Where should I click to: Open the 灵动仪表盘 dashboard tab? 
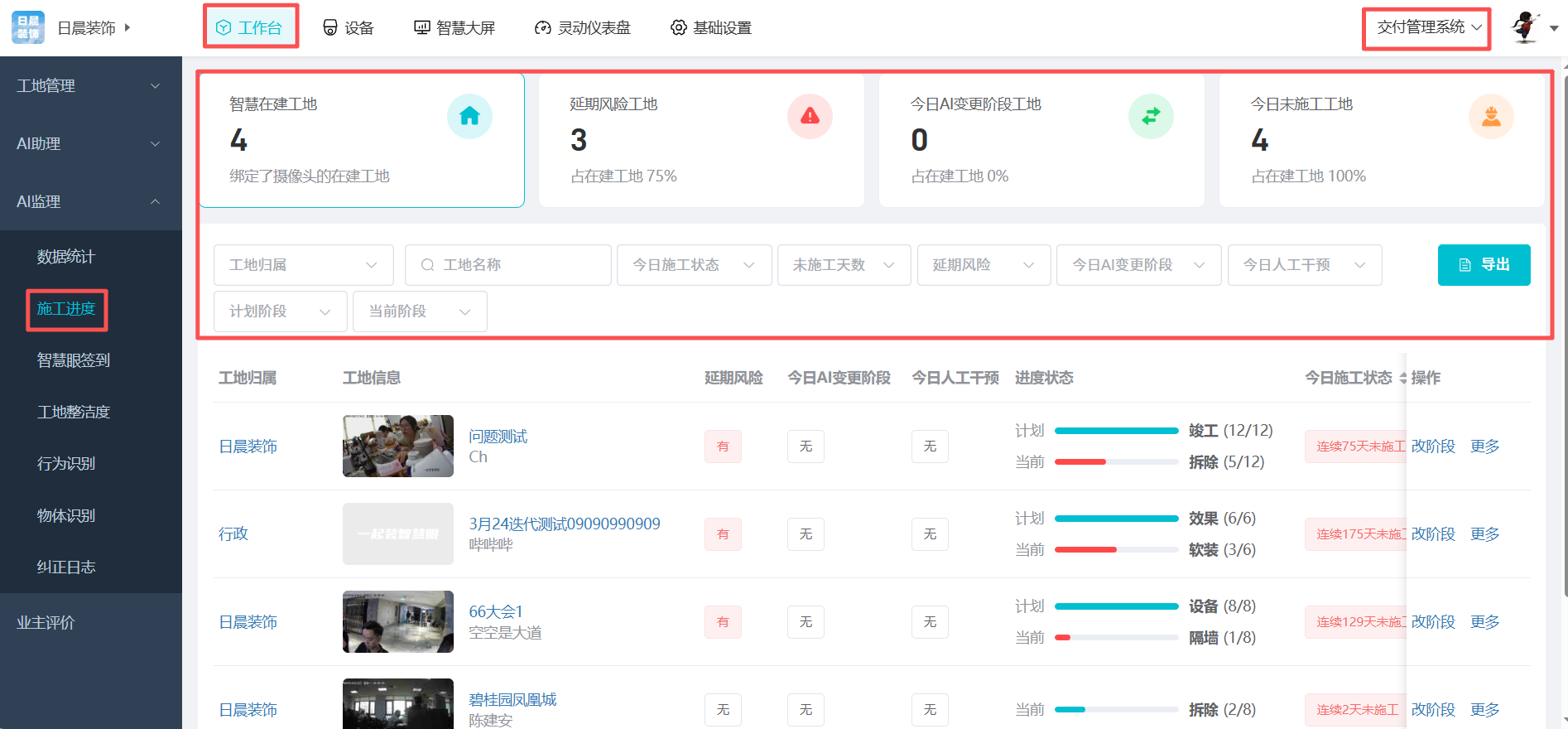coord(583,28)
